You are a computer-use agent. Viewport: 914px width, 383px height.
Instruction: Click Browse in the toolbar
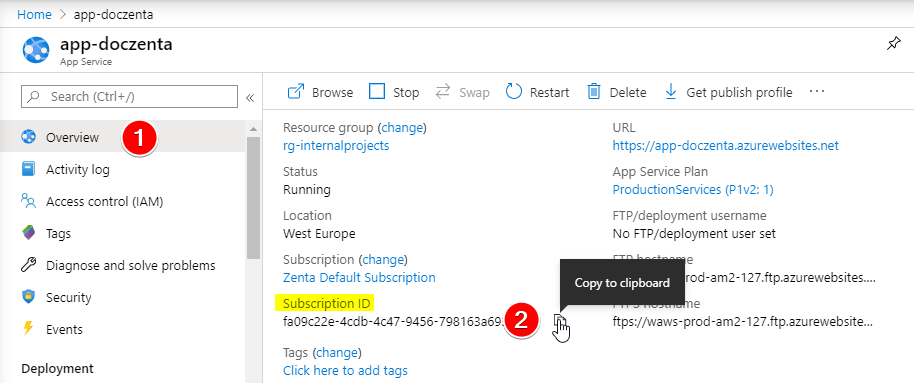(321, 92)
